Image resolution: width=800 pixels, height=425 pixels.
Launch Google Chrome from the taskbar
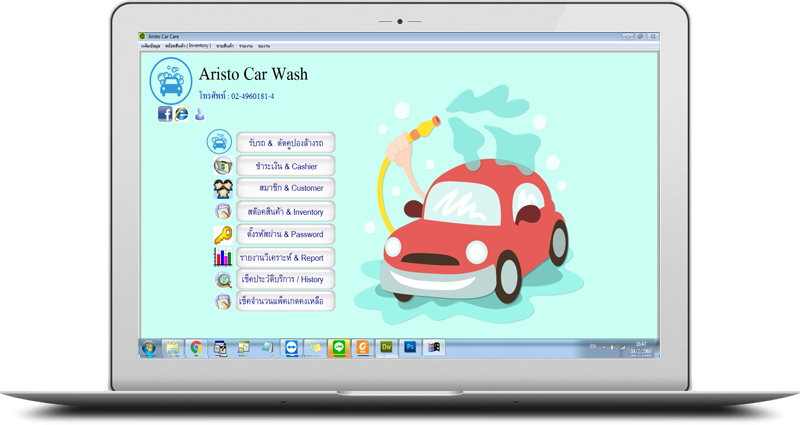tap(196, 348)
